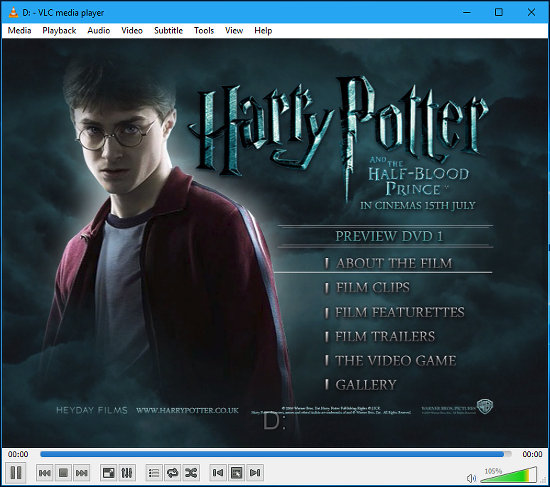The image size is (550, 487).
Task: Toggle fullscreen video mode
Action: pyautogui.click(x=108, y=473)
